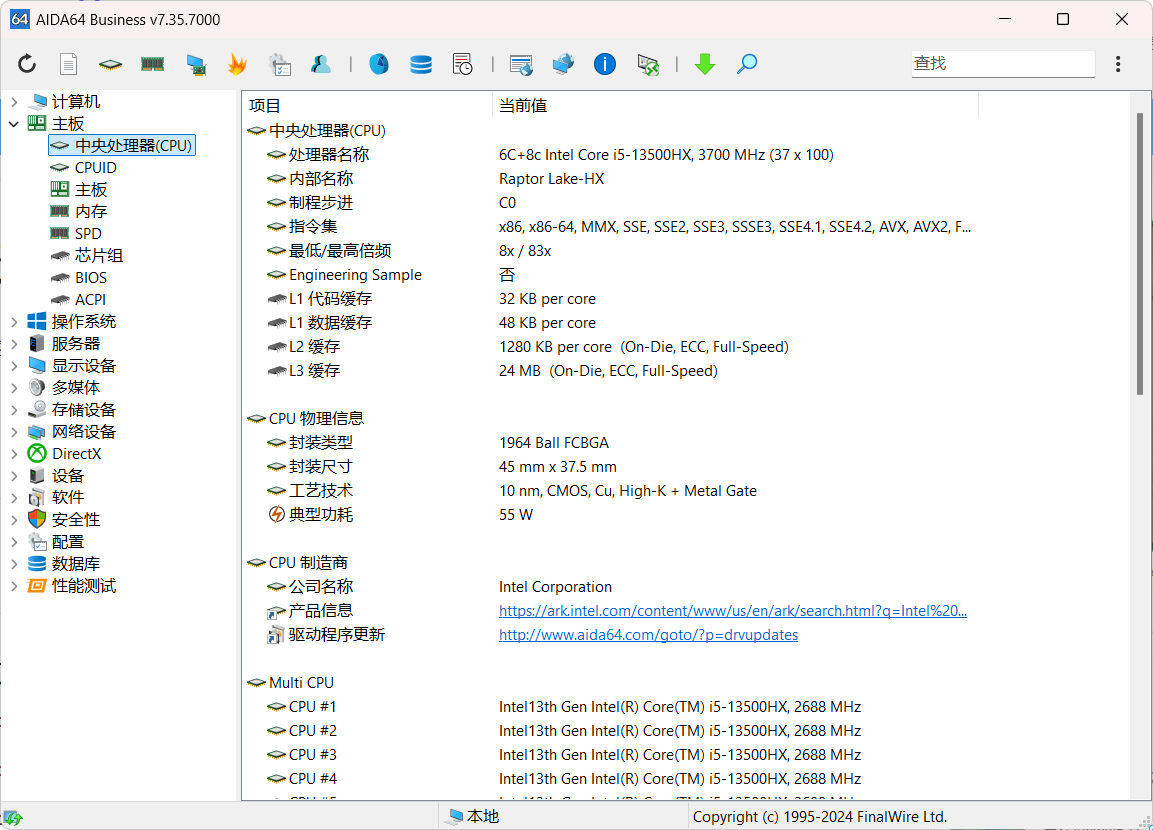
Task: Click the blue pie chart toolbar icon
Action: point(379,64)
